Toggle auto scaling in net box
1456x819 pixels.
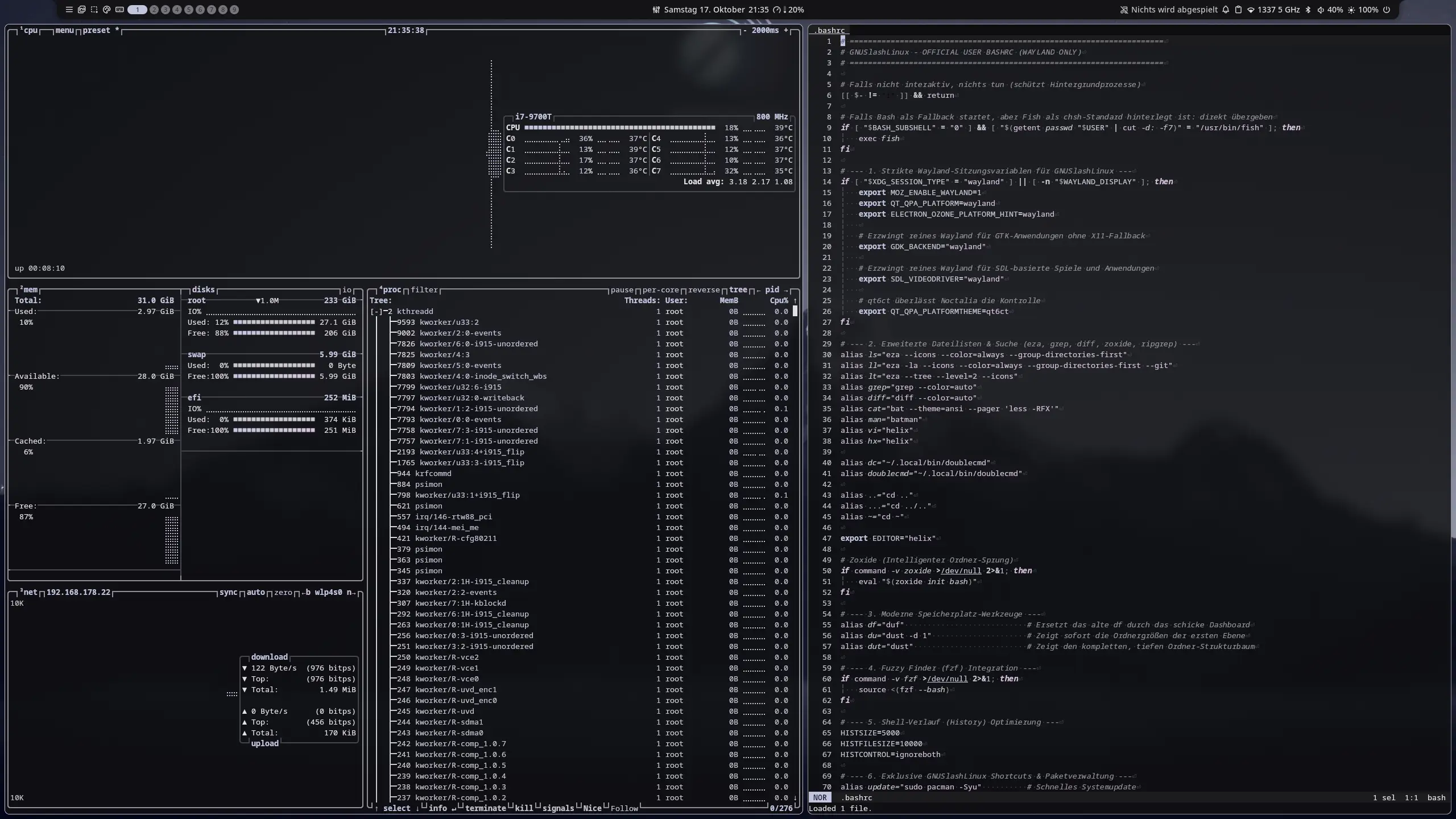click(x=256, y=593)
